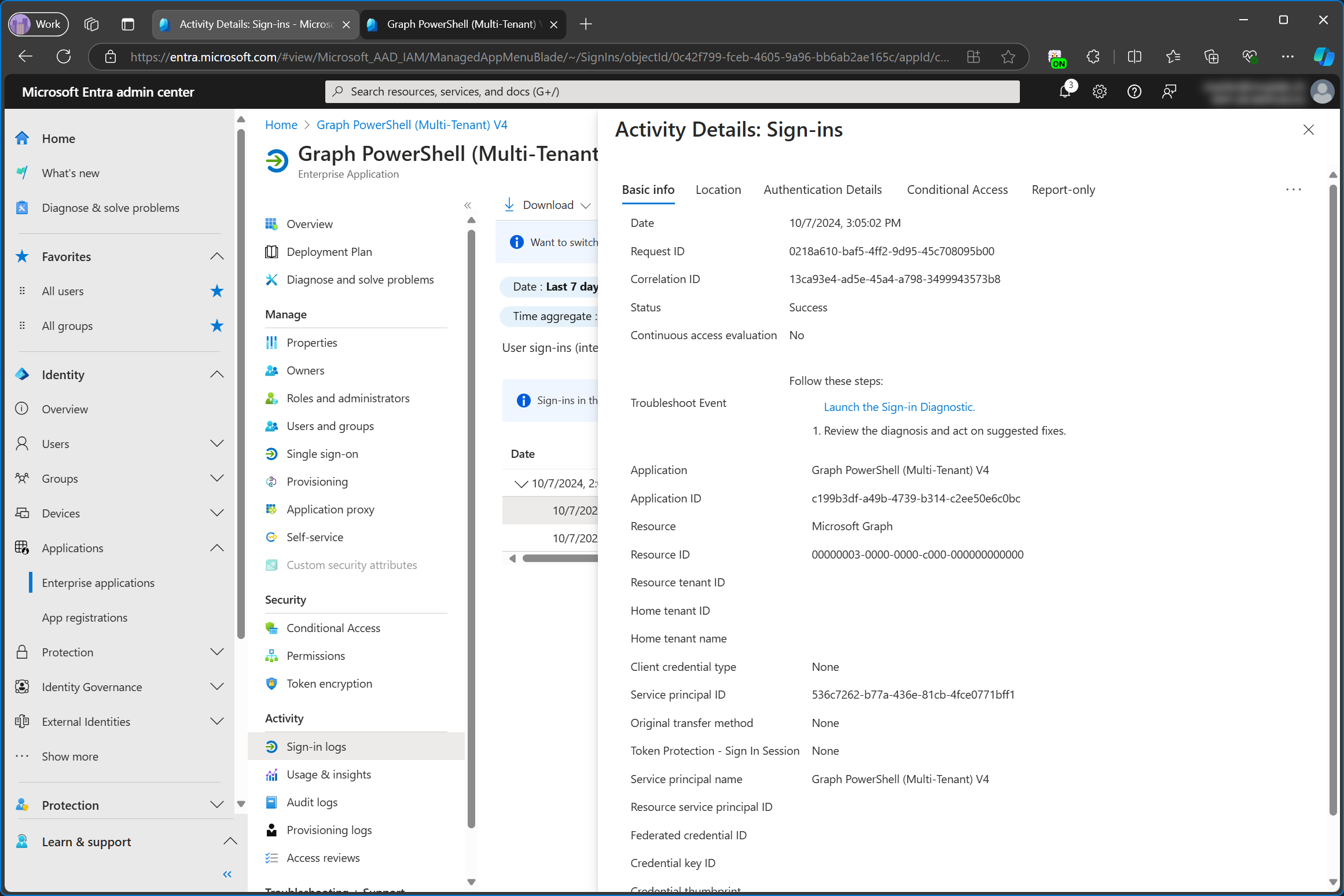
Task: Select the Basic info tab
Action: pyautogui.click(x=648, y=190)
